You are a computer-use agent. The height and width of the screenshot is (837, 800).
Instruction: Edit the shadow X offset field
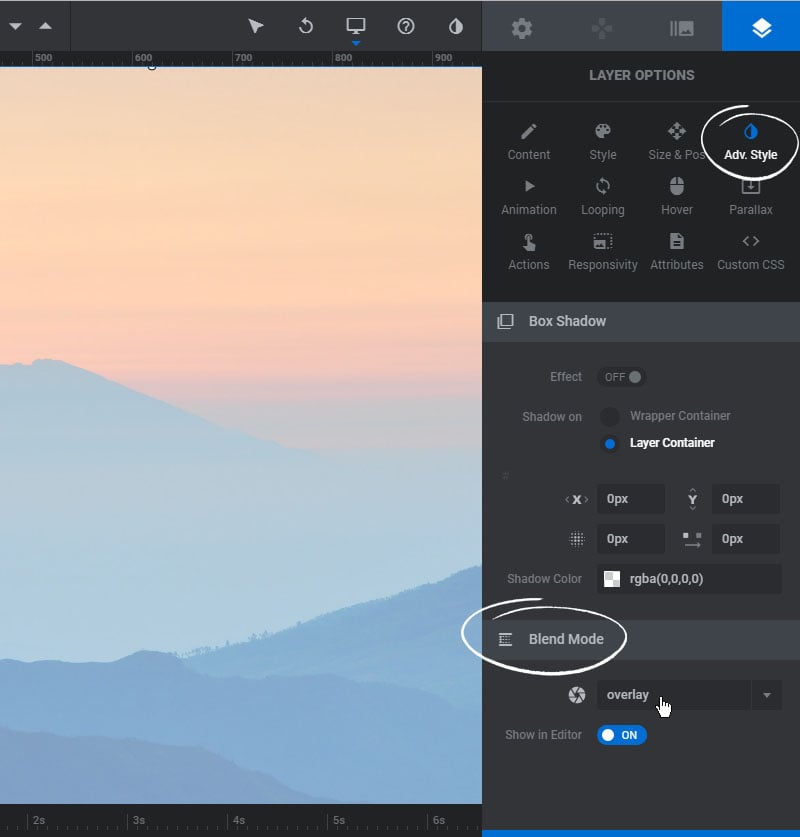(x=631, y=499)
